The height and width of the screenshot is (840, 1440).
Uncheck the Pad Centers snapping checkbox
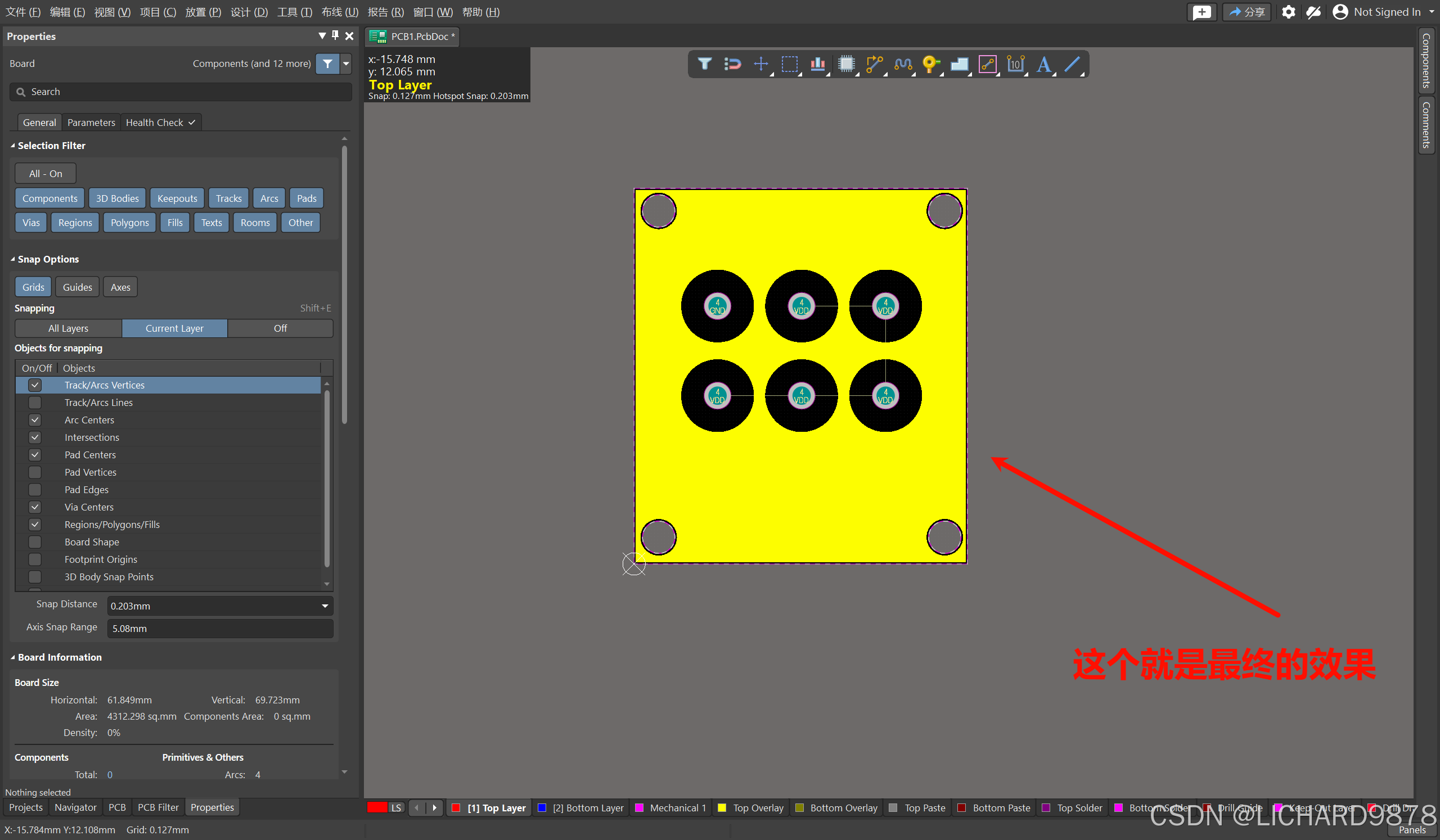click(35, 455)
